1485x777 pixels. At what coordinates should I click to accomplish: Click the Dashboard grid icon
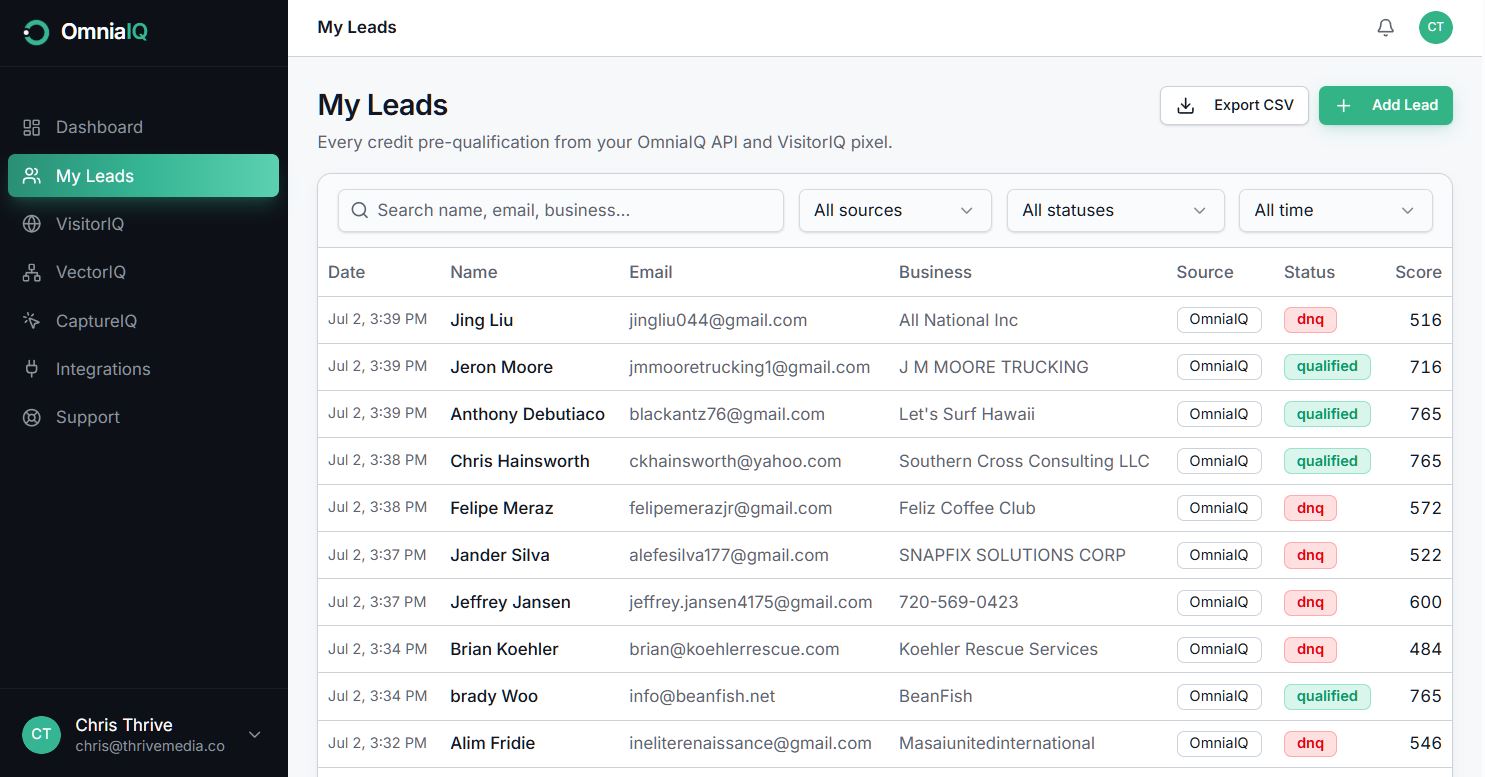click(32, 127)
